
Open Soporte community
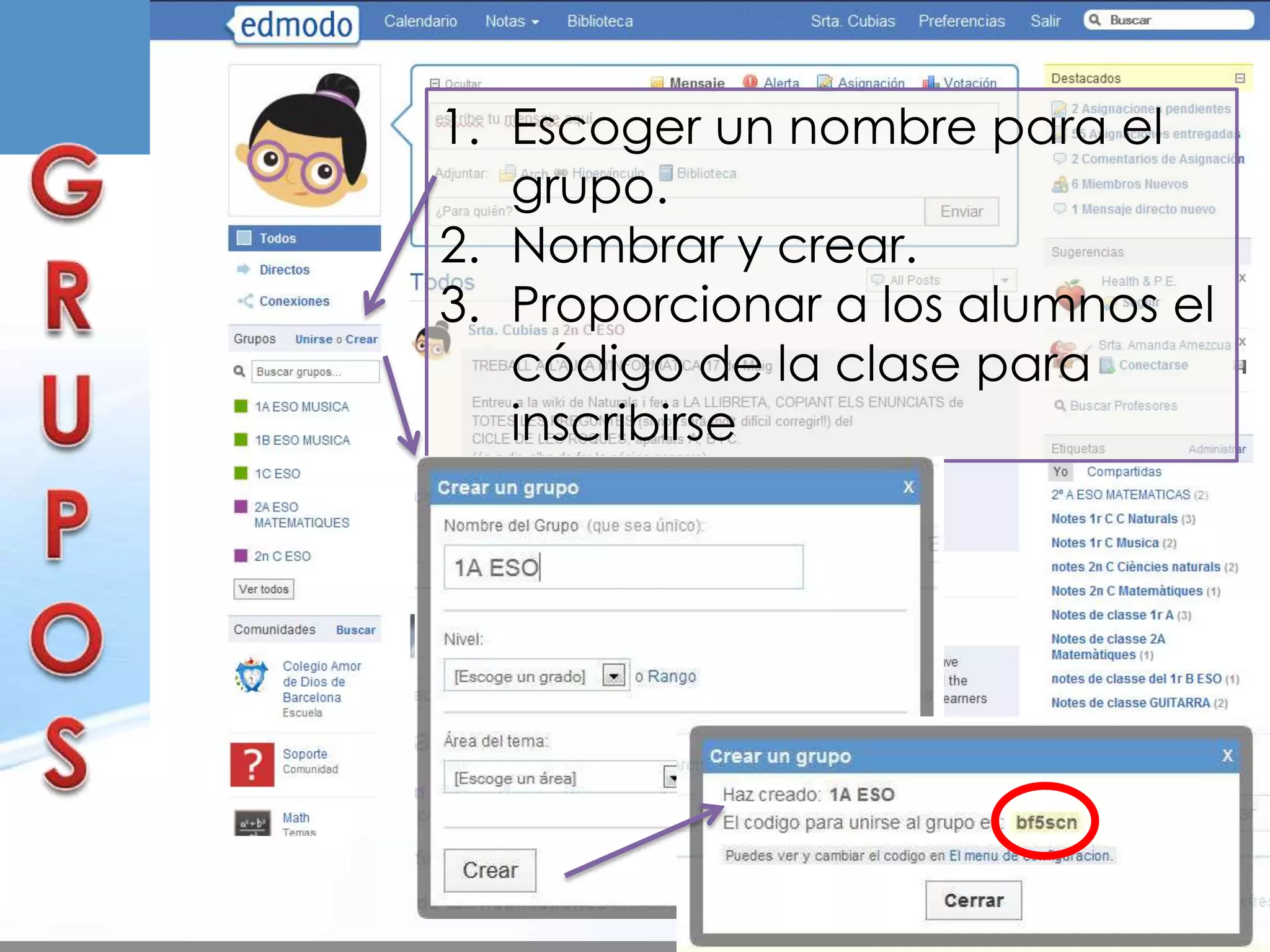tap(304, 754)
